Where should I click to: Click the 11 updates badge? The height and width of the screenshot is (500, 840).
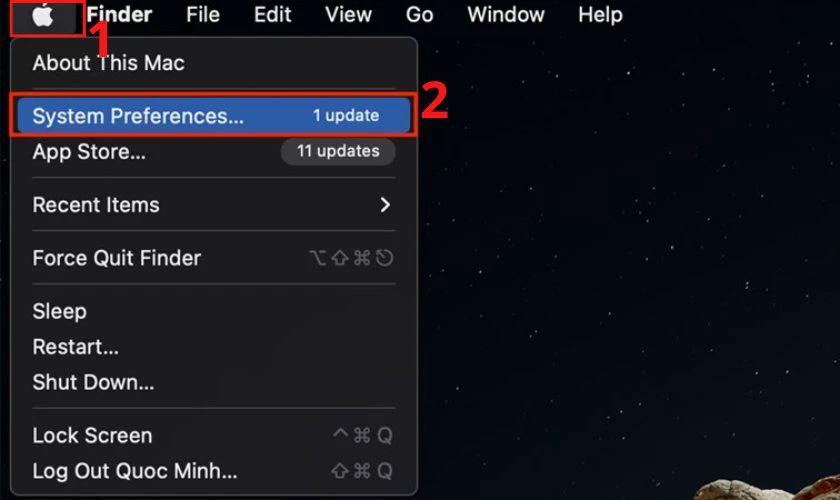click(338, 151)
